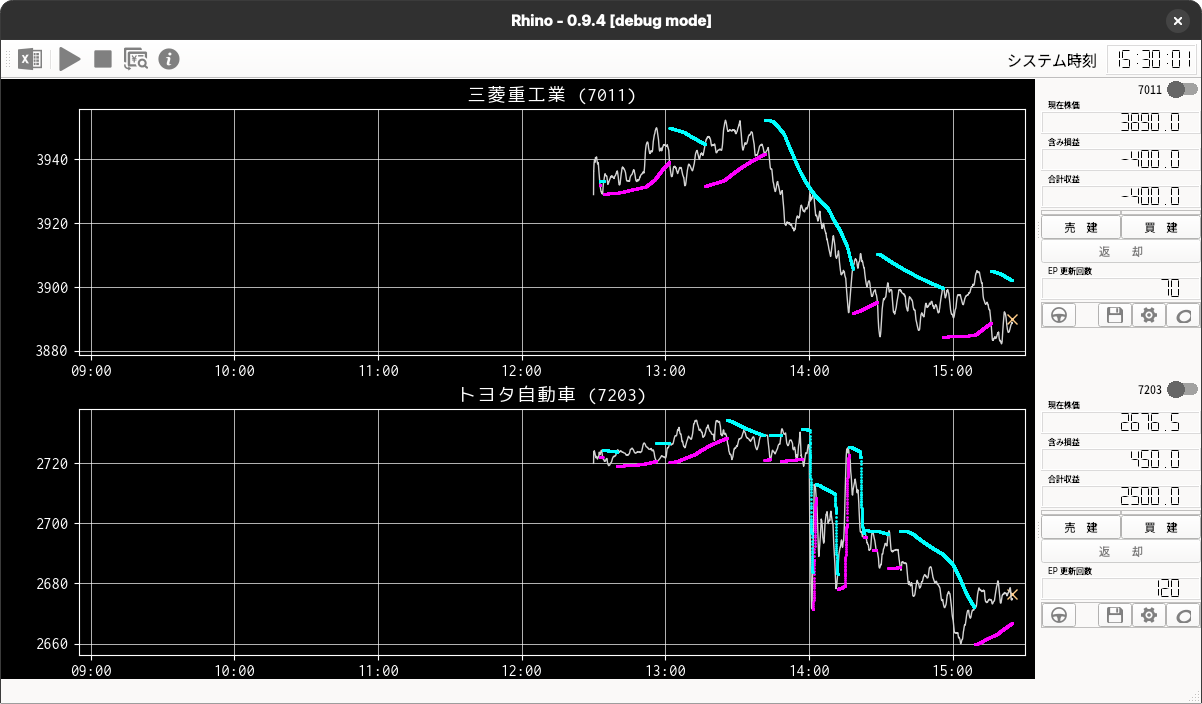Select 7011 合計収益 value field

pos(1120,197)
